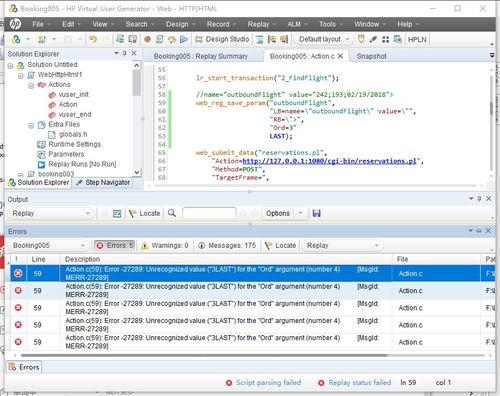500x396 pixels.
Task: Click the search magnifier in Output panel
Action: pos(172,213)
